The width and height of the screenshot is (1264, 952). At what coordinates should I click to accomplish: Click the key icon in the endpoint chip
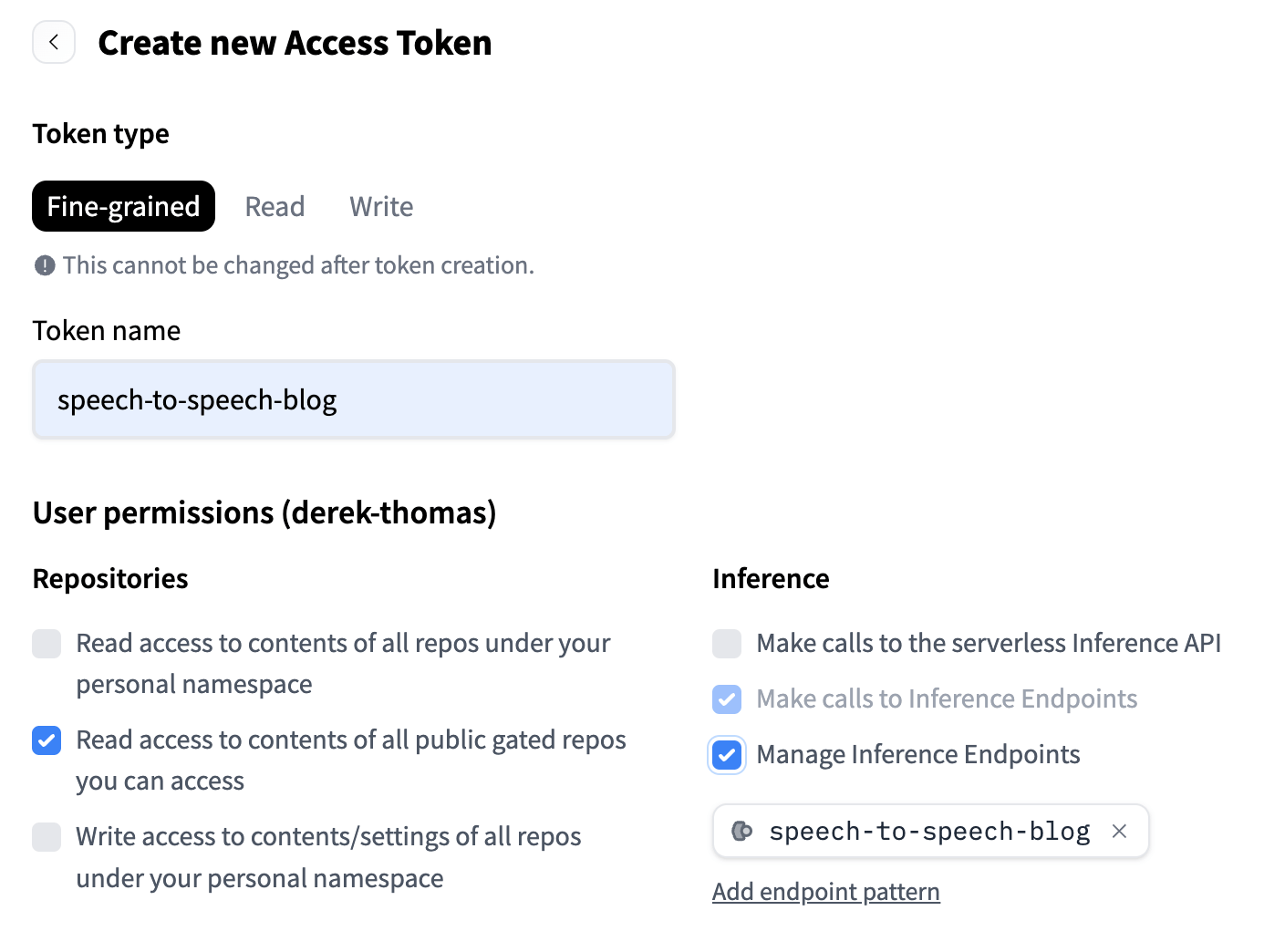741,831
